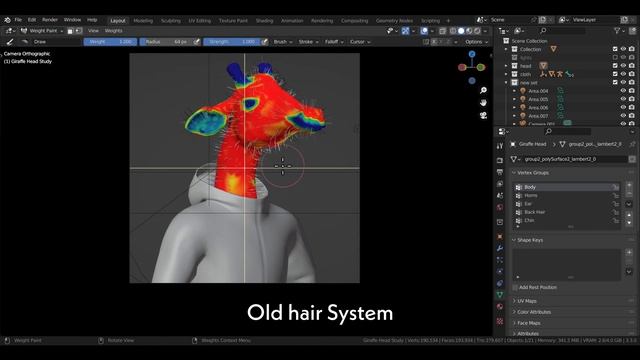Open Material properties tab icon
This screenshot has height=360, width=640.
click(x=500, y=307)
